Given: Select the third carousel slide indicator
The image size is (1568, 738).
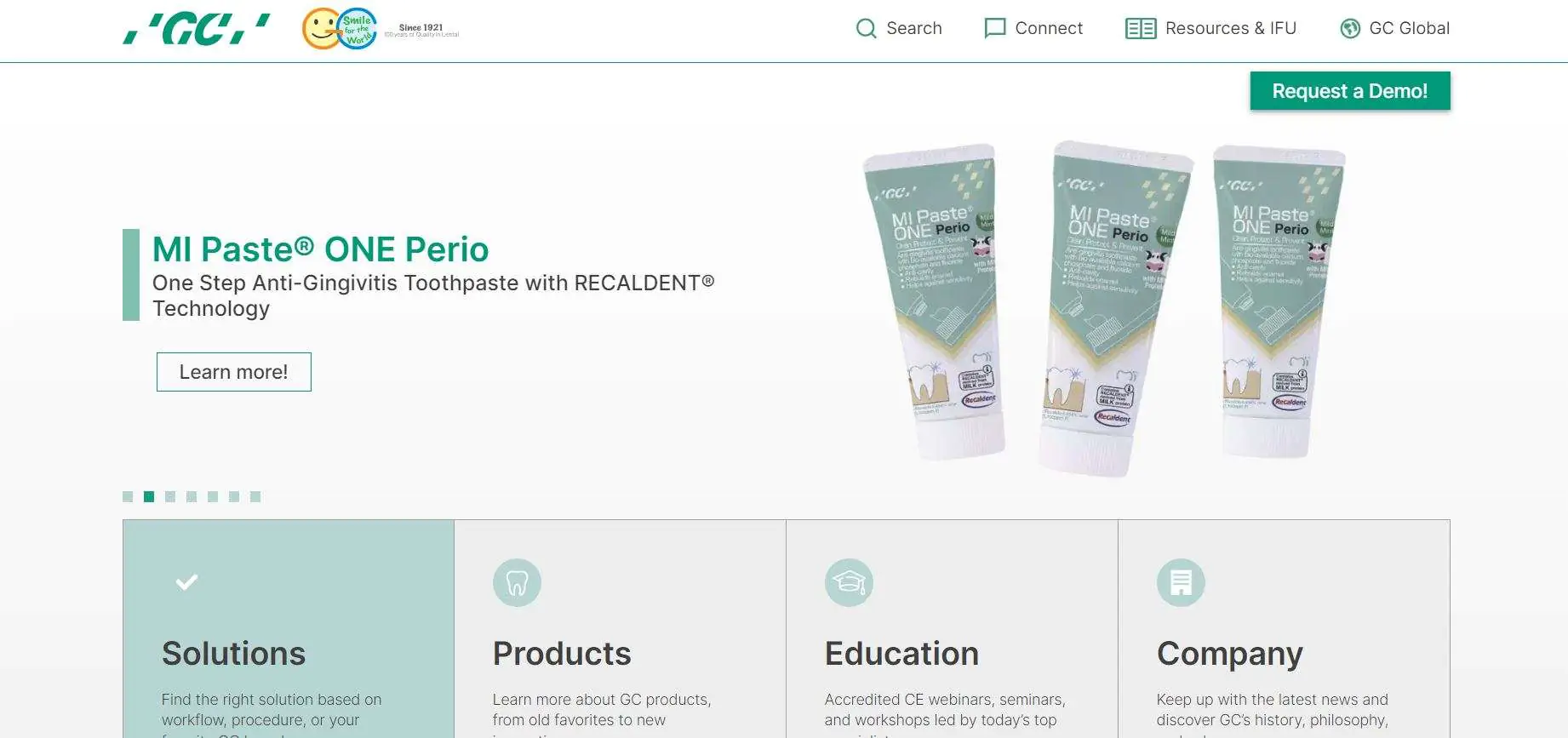Looking at the screenshot, I should click(170, 496).
